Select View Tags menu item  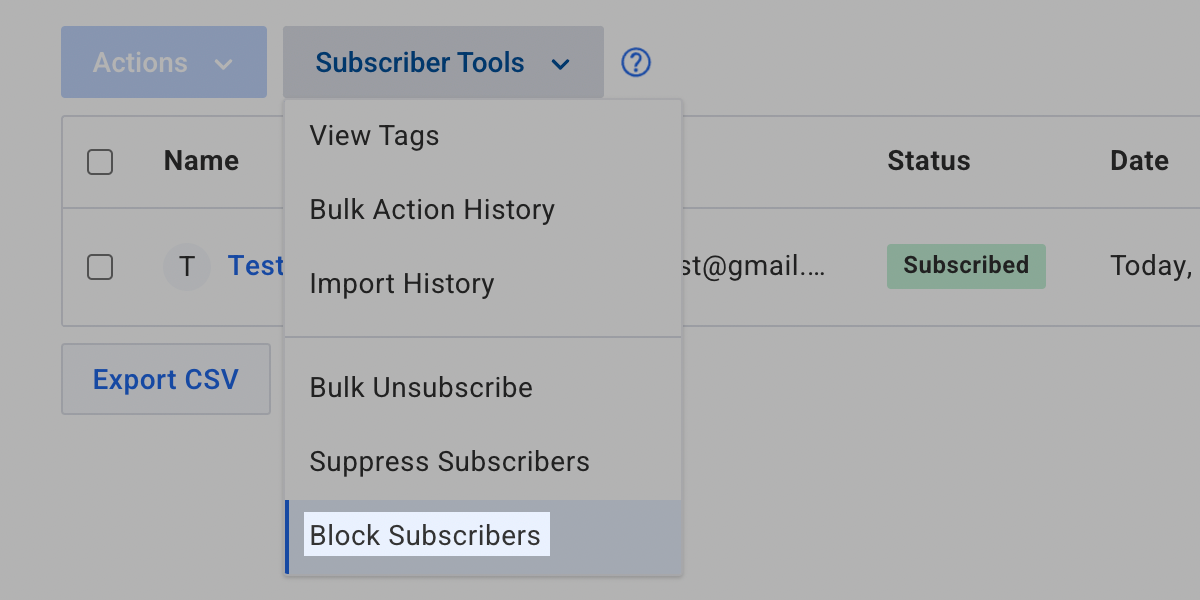tap(374, 136)
